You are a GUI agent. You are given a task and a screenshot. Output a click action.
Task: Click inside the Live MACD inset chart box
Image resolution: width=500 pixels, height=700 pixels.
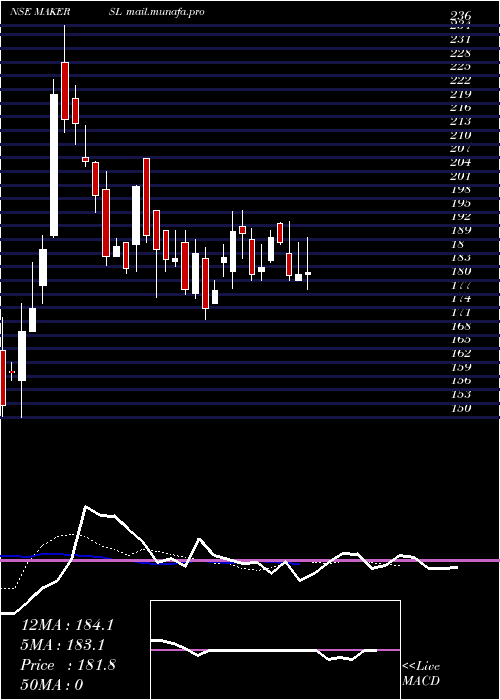(x=275, y=650)
